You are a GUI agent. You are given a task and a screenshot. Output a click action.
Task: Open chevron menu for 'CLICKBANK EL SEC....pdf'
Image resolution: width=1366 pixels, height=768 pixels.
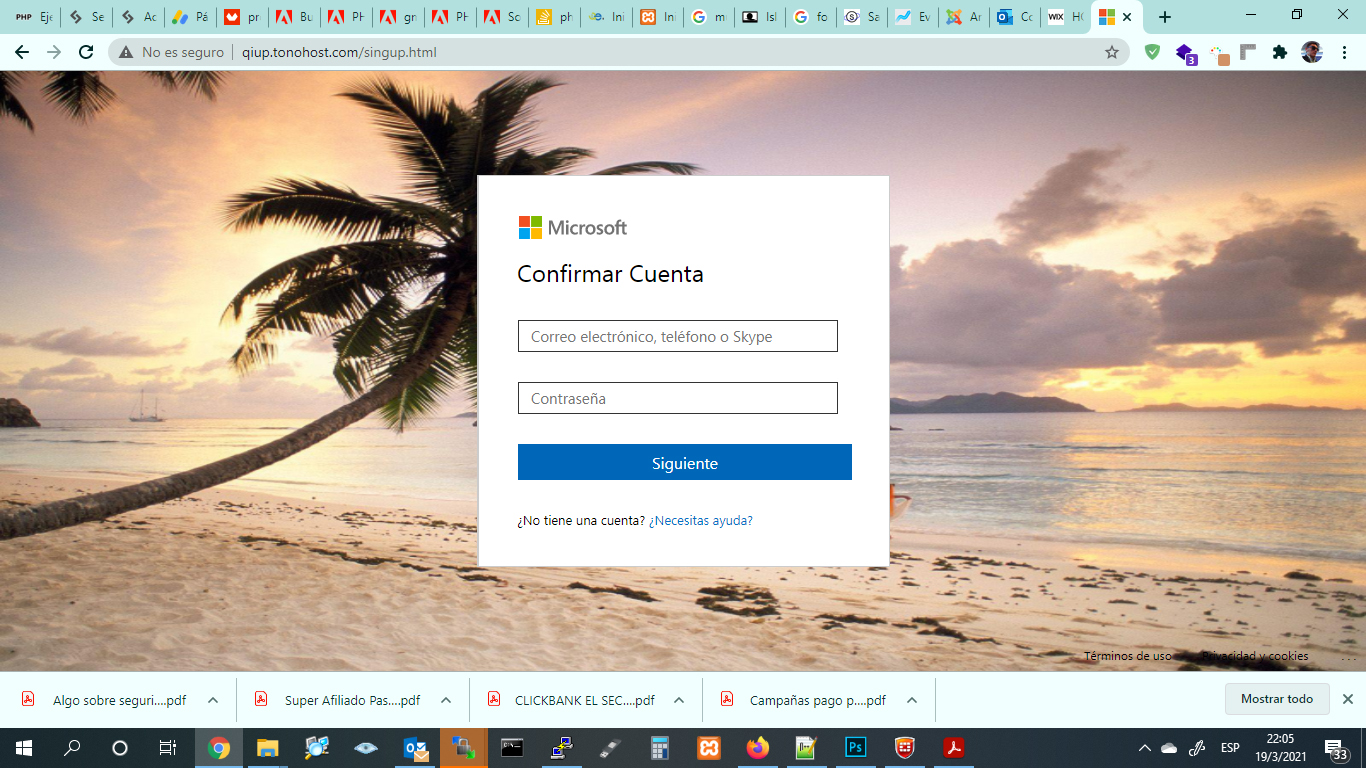click(x=680, y=700)
